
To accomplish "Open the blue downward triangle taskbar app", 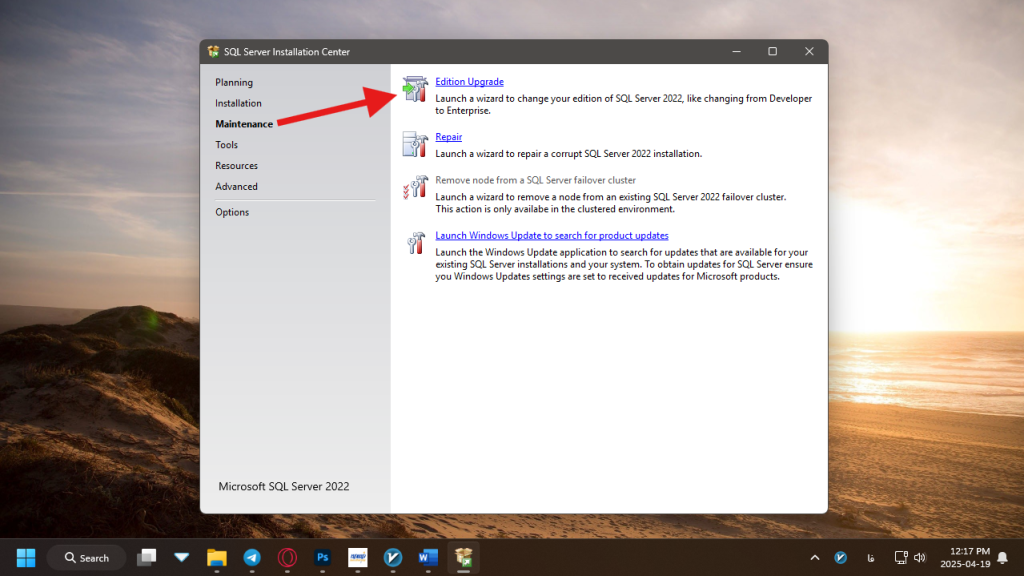I will (182, 558).
